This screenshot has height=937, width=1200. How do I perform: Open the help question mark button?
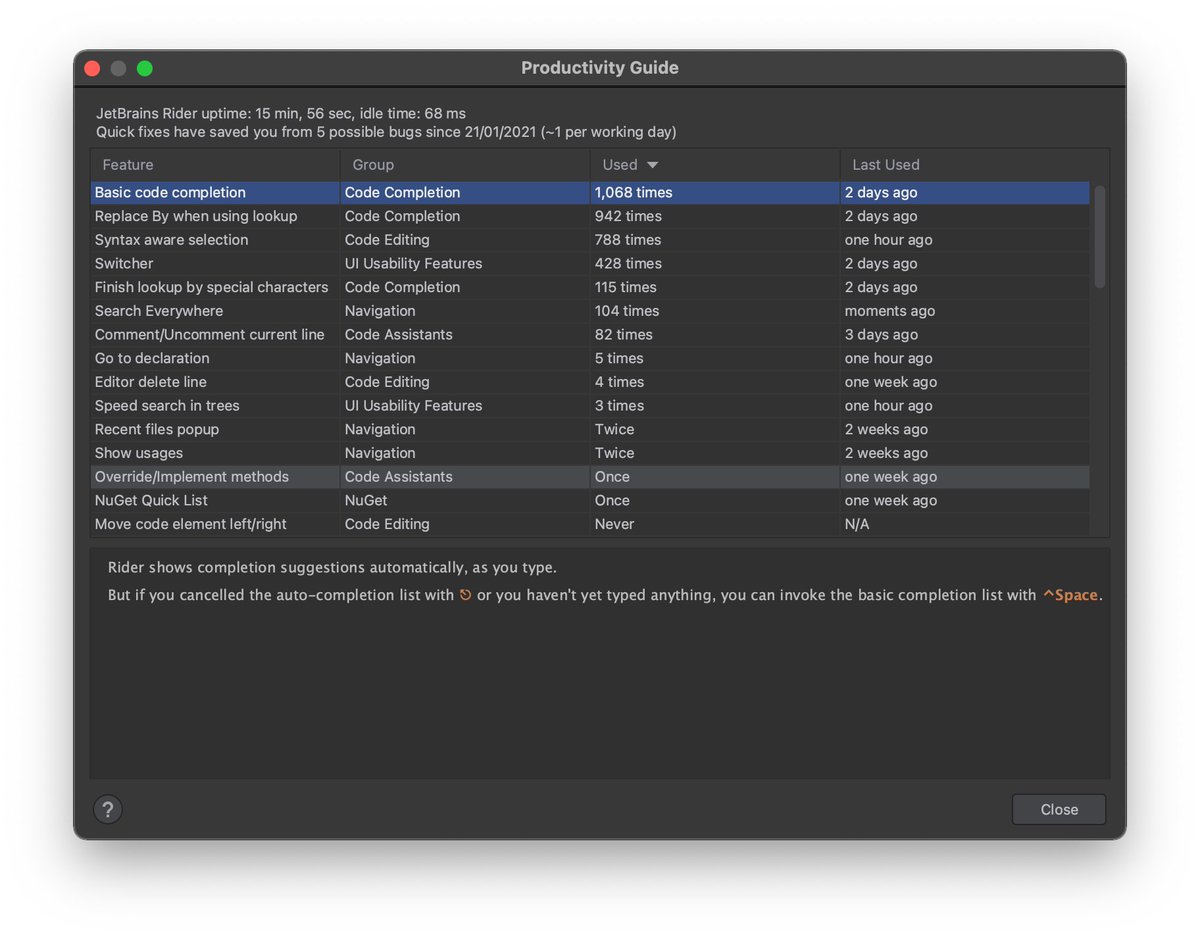point(108,809)
